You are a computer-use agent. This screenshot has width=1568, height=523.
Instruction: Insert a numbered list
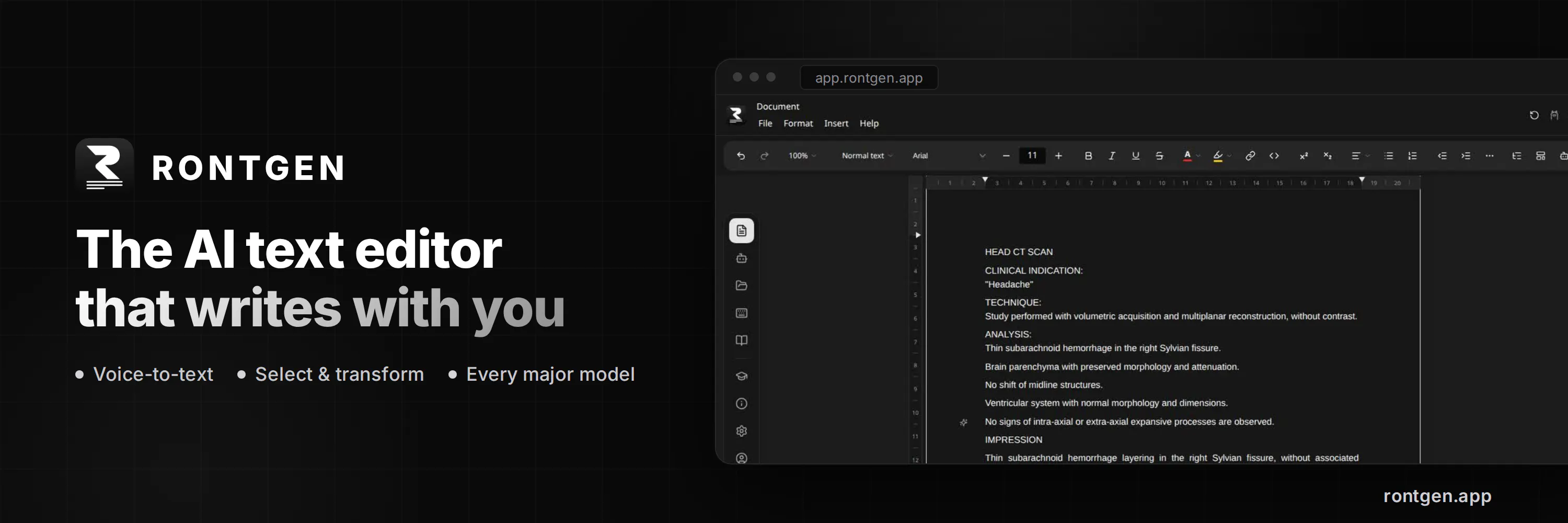pos(1412,156)
